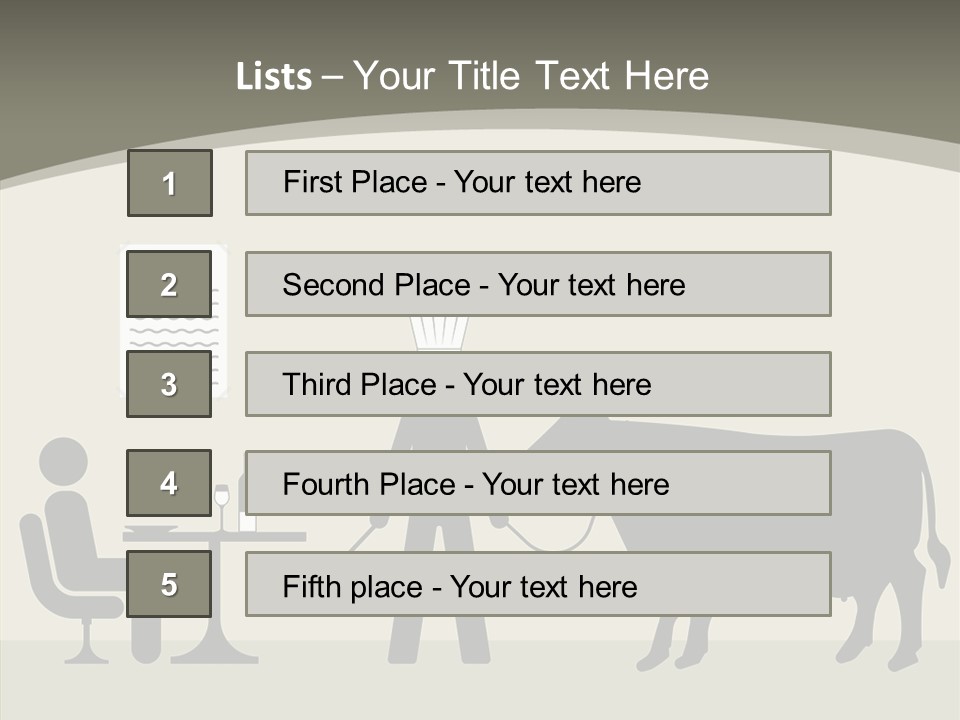Click the wine glass on the table
The height and width of the screenshot is (720, 960).
[221, 500]
